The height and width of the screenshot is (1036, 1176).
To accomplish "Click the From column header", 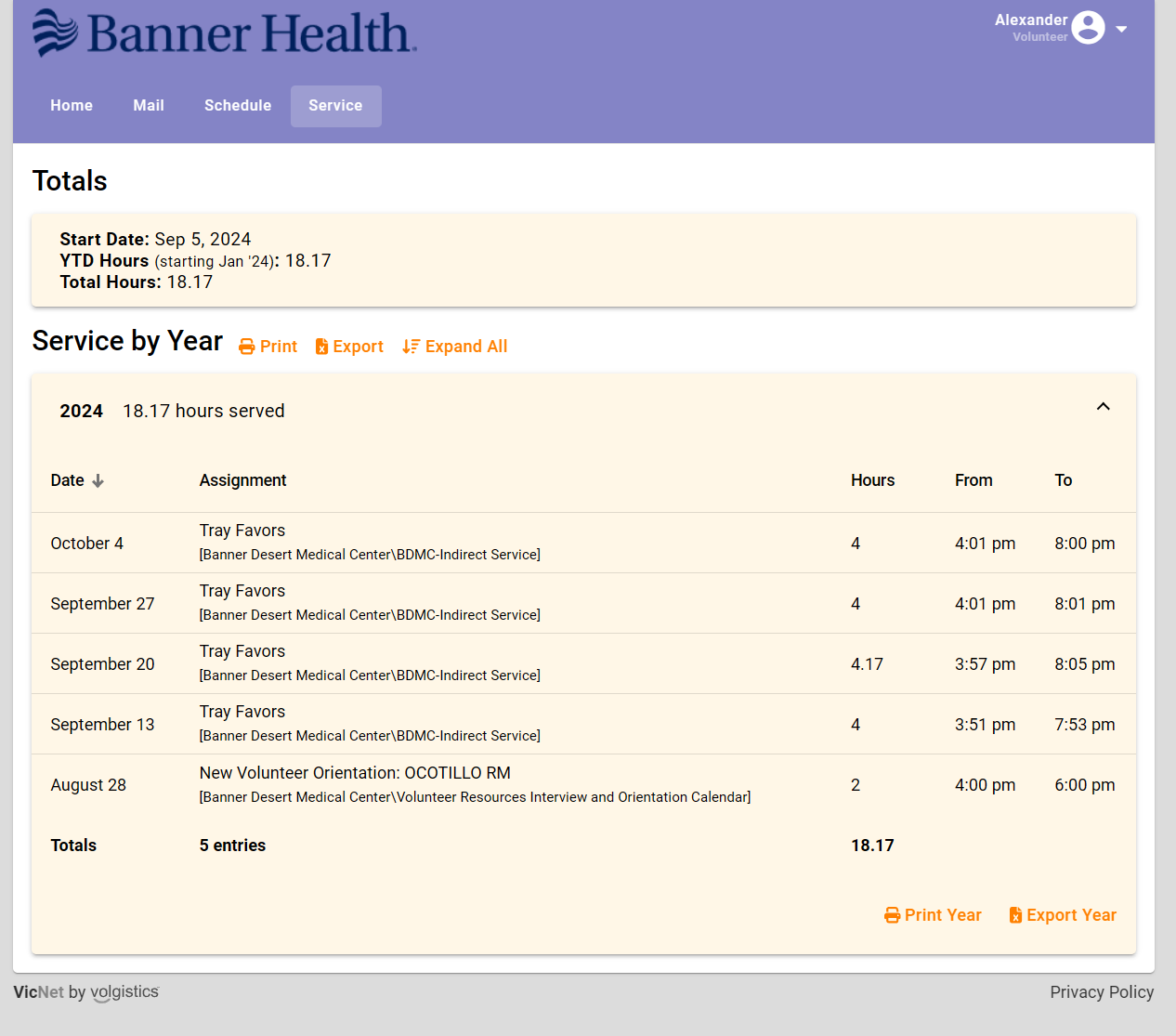I will click(x=973, y=480).
